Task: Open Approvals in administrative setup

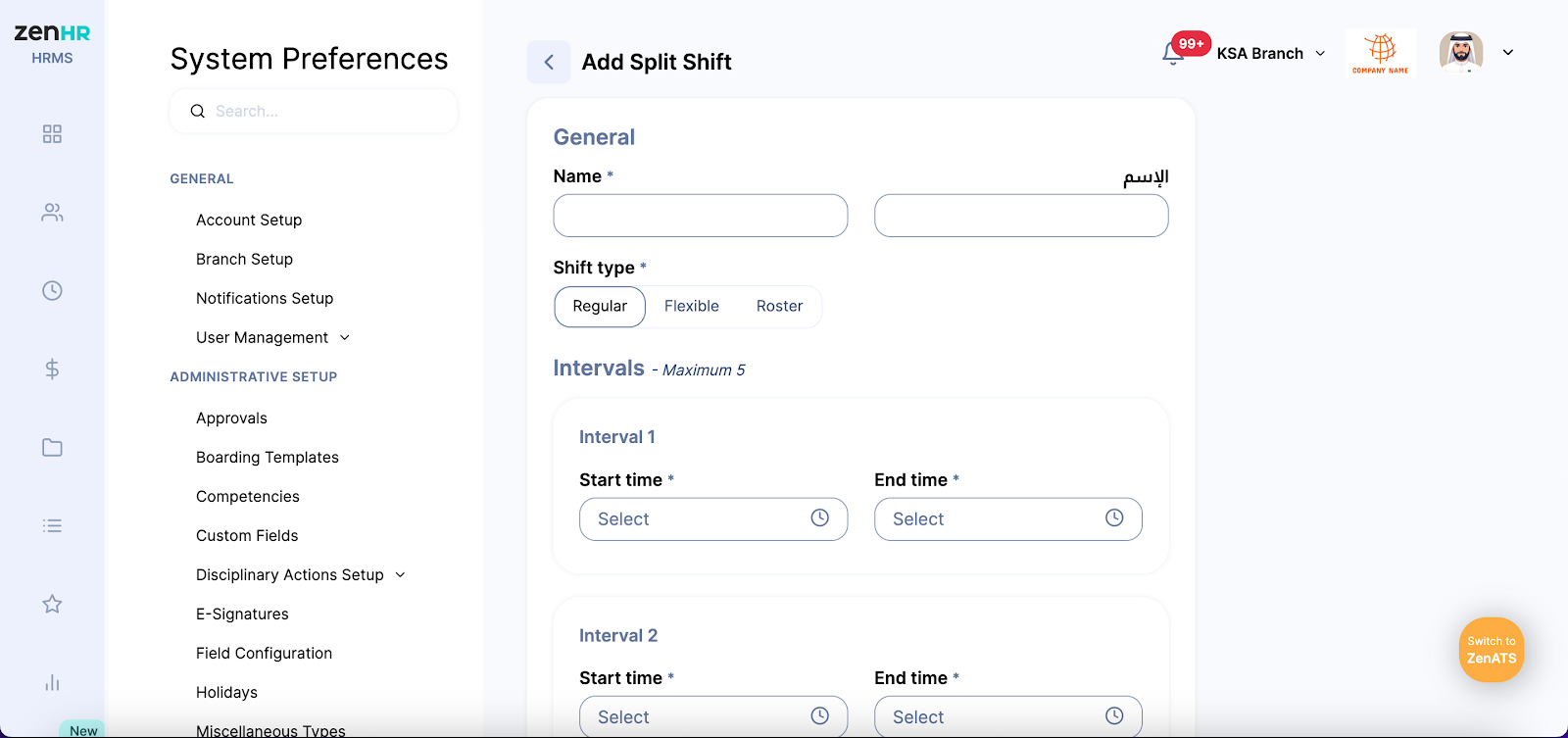Action: pyautogui.click(x=231, y=418)
